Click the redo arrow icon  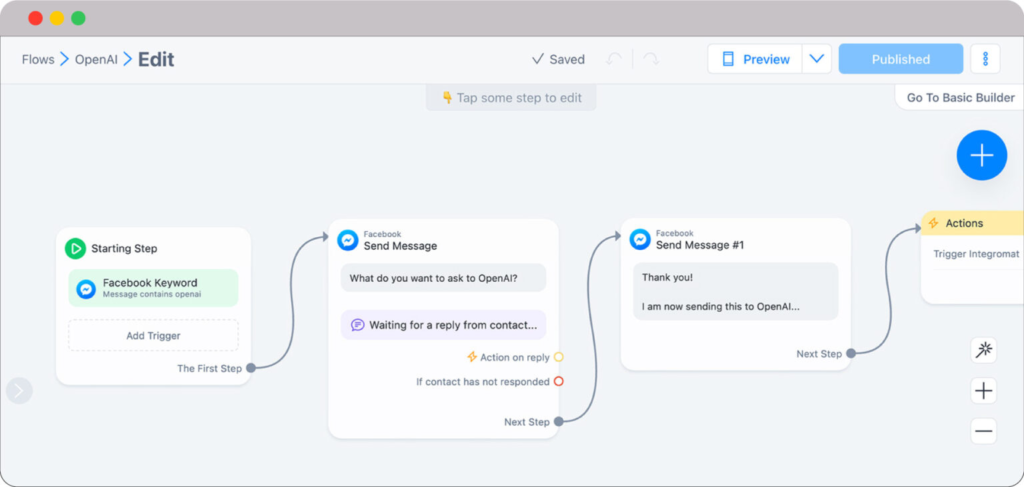click(651, 59)
